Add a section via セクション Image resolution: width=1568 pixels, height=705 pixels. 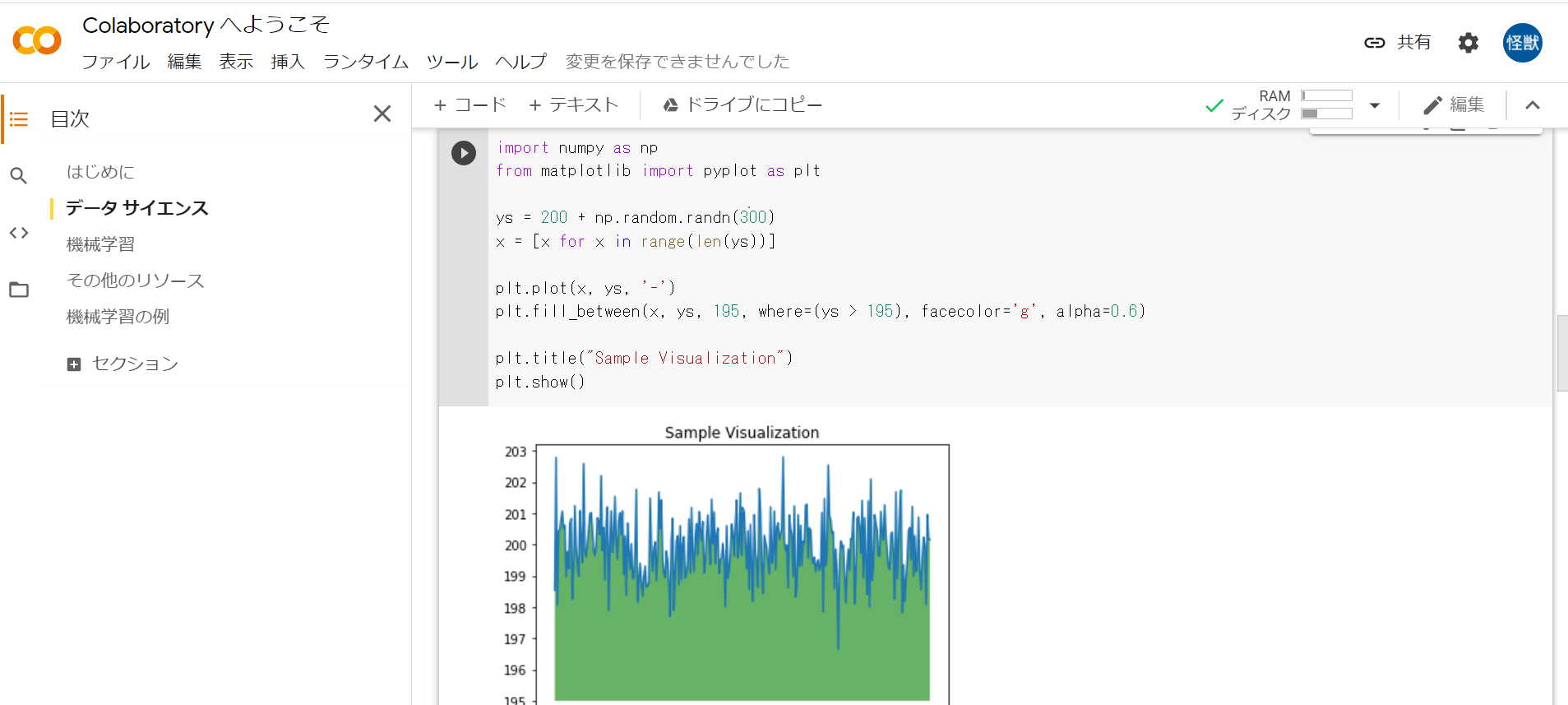click(x=123, y=364)
